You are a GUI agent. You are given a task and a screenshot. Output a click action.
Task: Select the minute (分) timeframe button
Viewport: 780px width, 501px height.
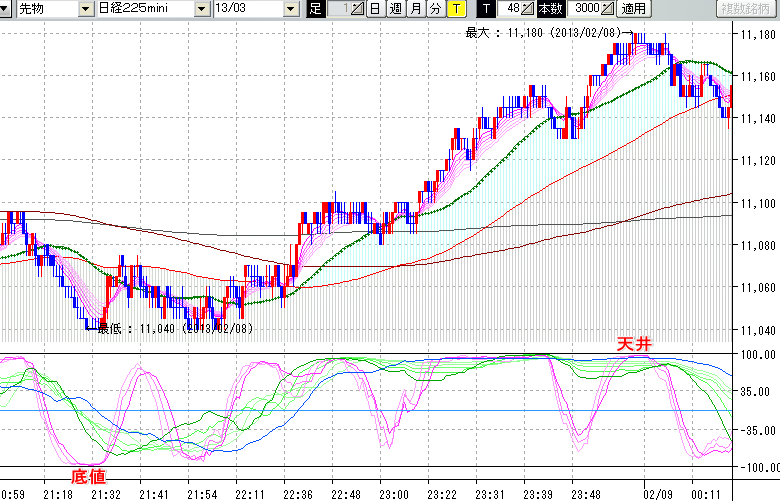click(435, 9)
